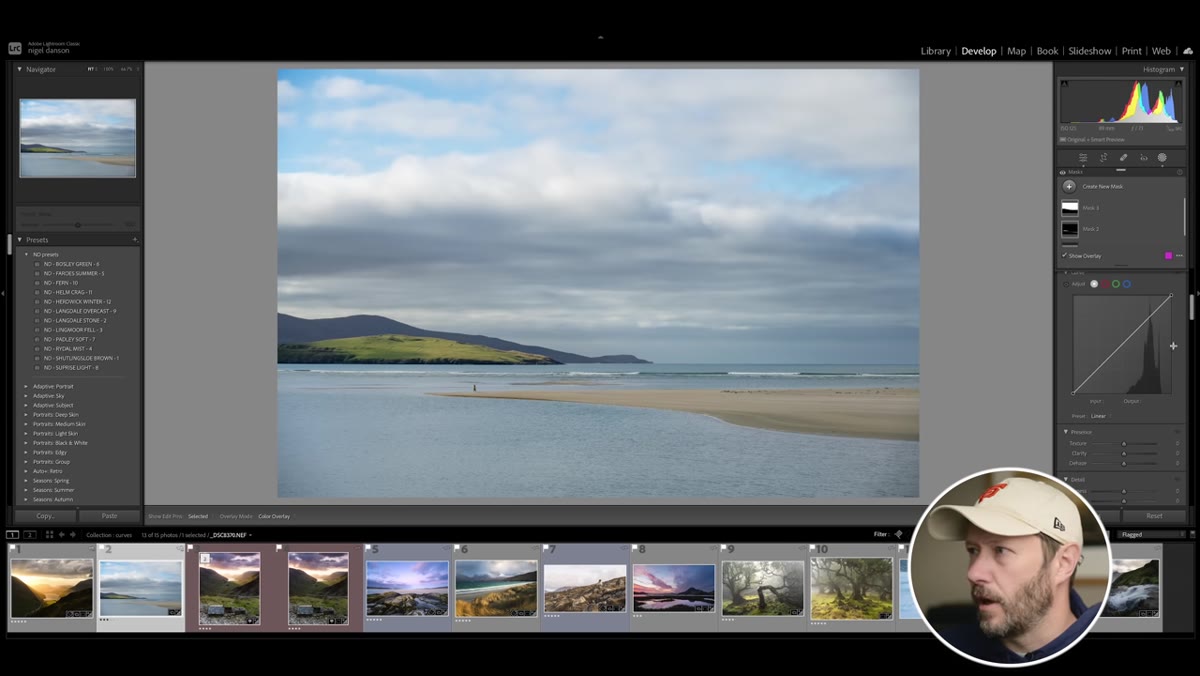The image size is (1200, 676).
Task: Expand the Adaptive: Portrait preset group
Action: (27, 386)
